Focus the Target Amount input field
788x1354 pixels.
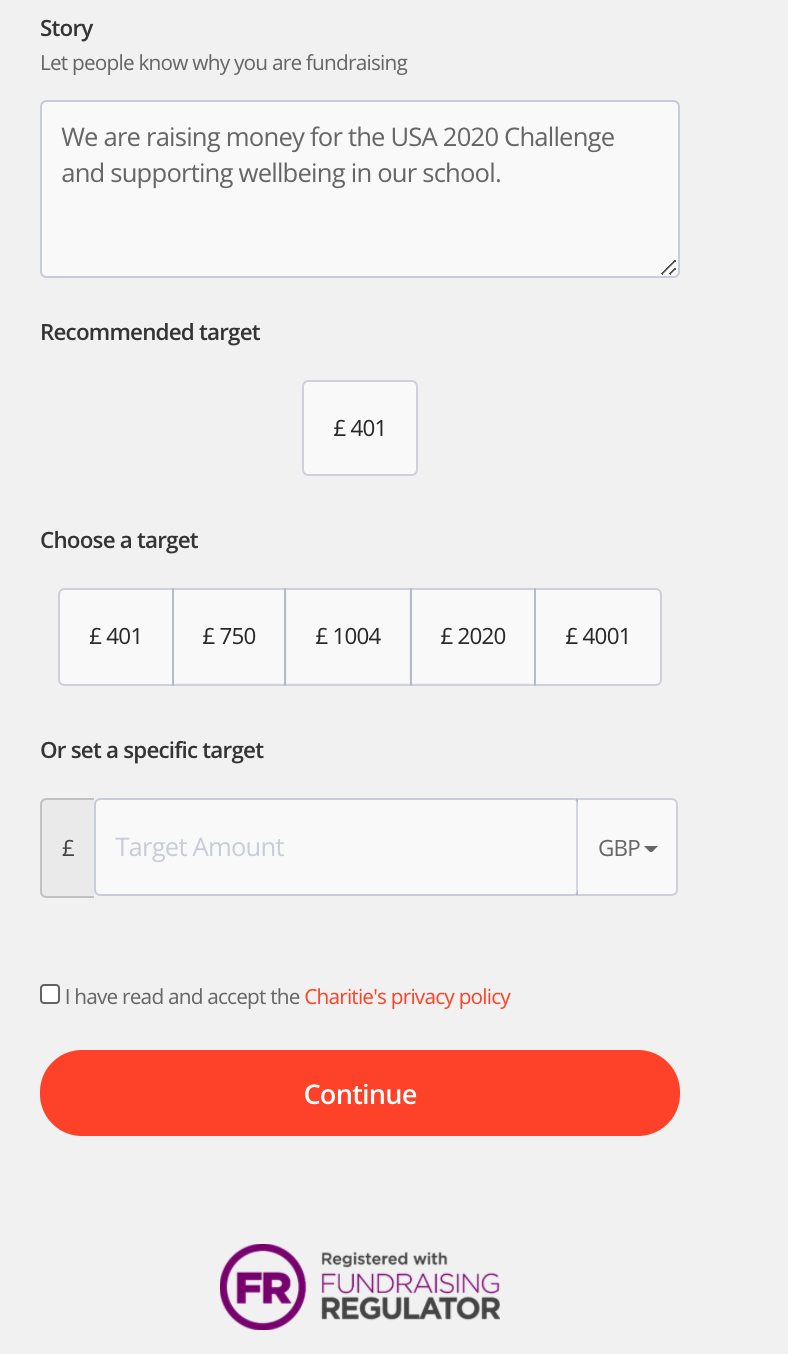[x=336, y=847]
